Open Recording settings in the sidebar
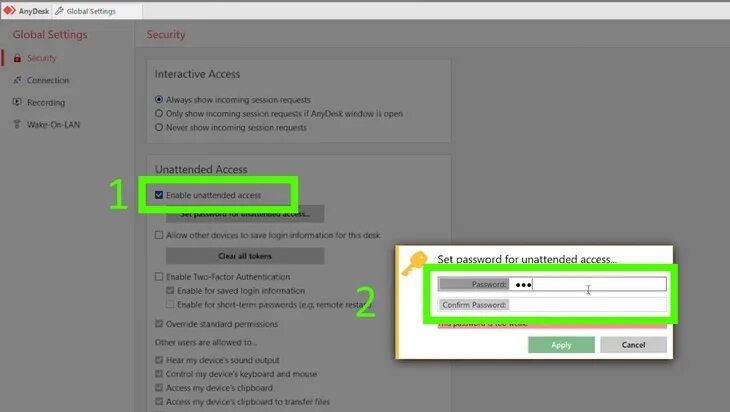This screenshot has height=412, width=730. click(46, 102)
